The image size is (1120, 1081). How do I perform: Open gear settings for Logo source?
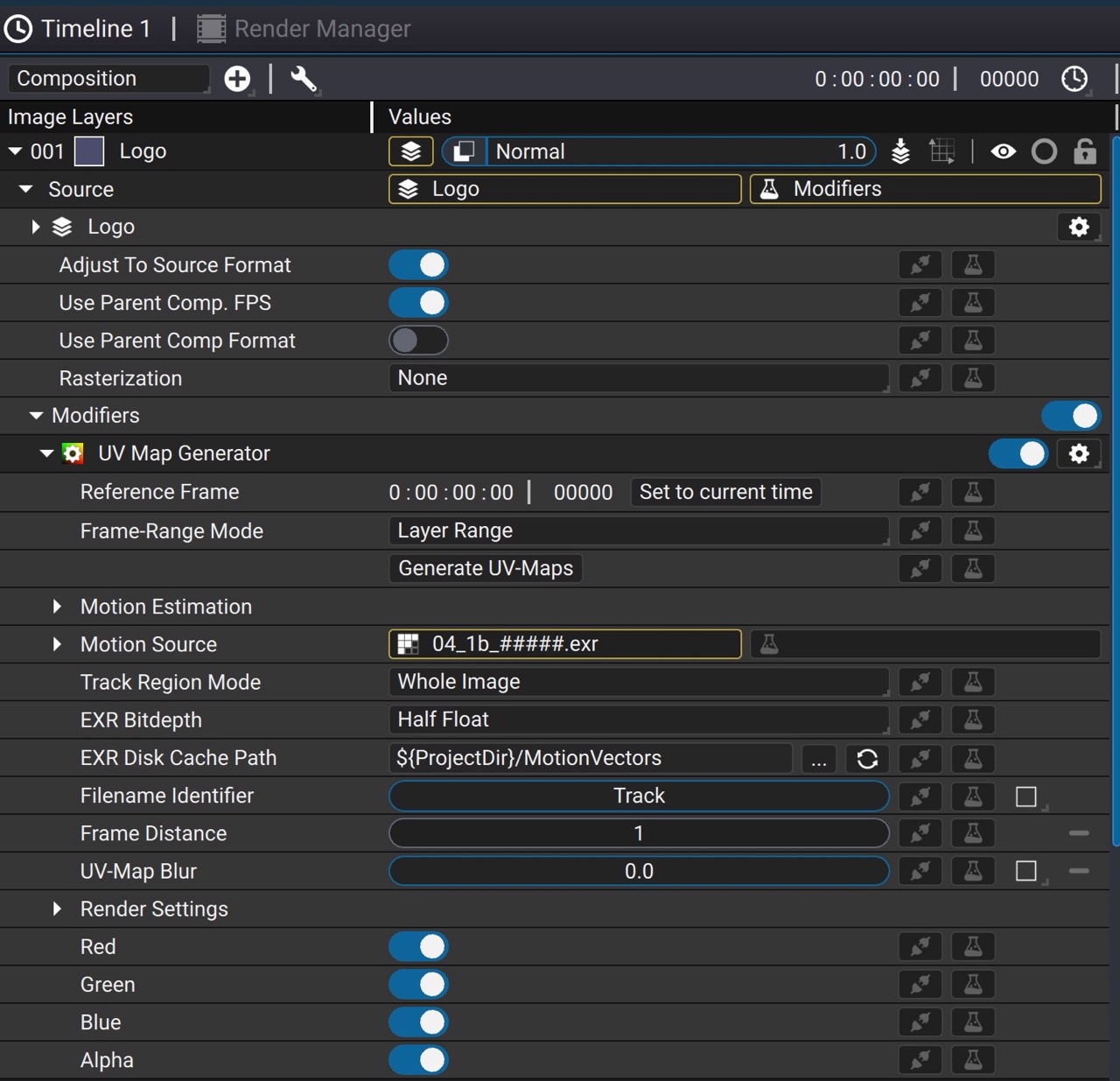[x=1079, y=227]
